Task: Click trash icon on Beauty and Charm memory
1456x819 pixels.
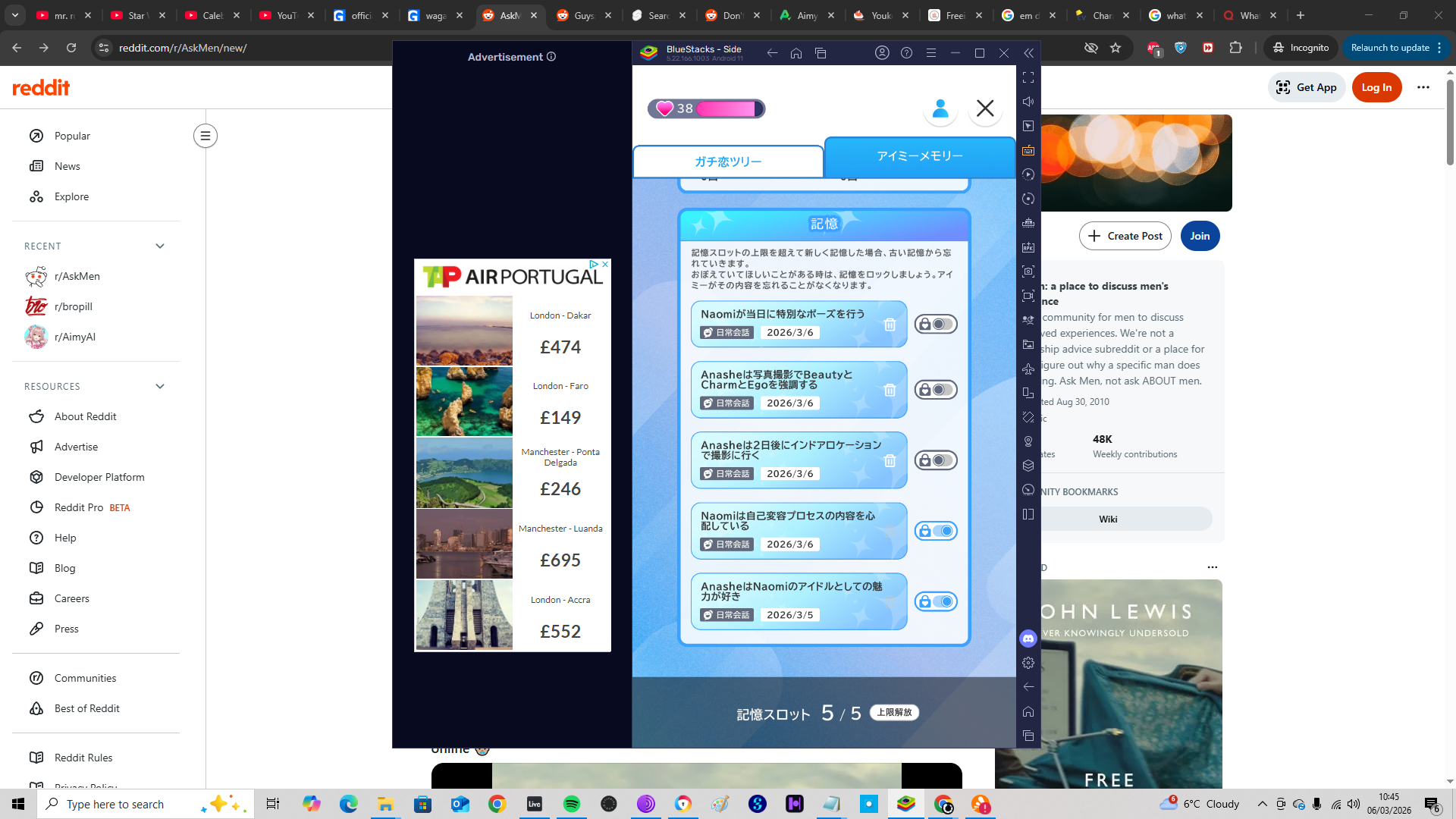Action: (890, 390)
